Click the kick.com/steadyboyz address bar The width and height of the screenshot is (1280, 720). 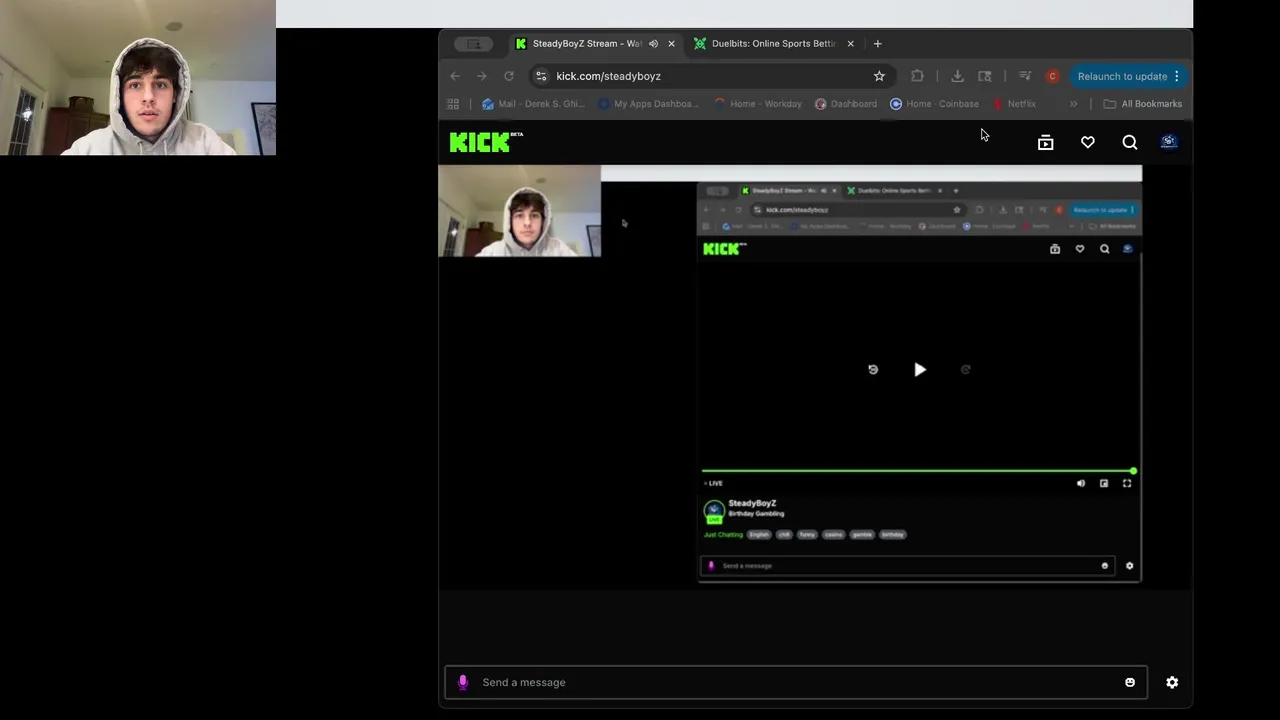[x=711, y=76]
